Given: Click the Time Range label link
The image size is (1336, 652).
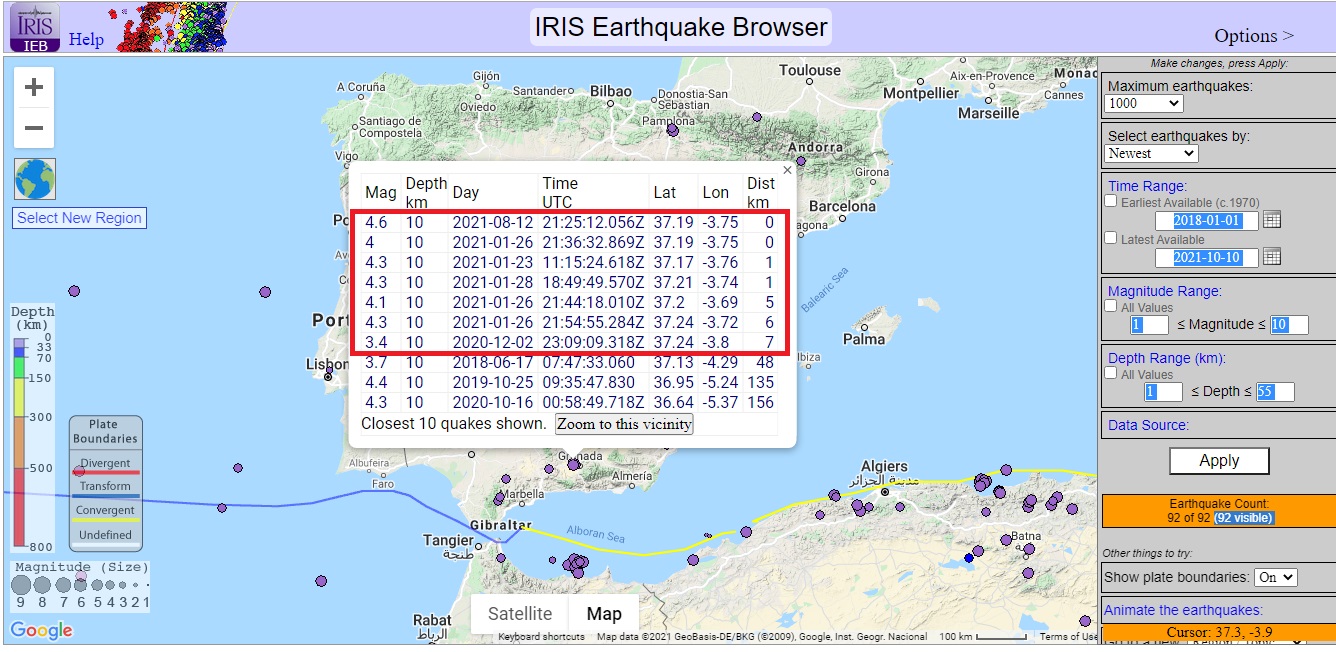Looking at the screenshot, I should pyautogui.click(x=1147, y=186).
